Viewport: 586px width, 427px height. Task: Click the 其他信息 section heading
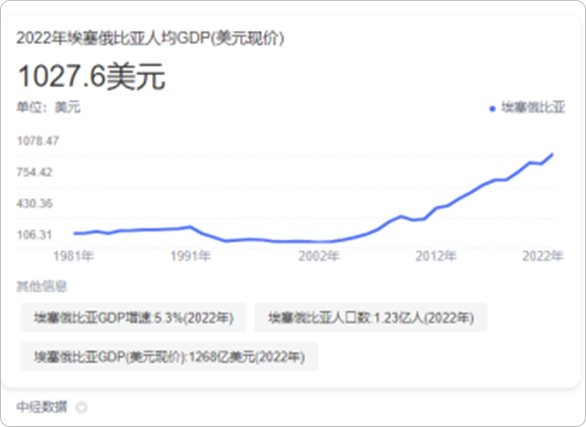tap(41, 286)
